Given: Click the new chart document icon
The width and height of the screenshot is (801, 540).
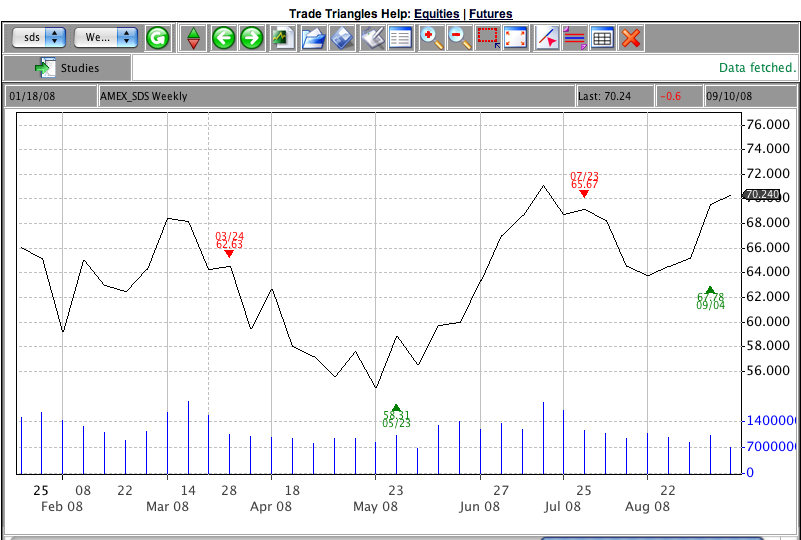Looking at the screenshot, I should [283, 38].
